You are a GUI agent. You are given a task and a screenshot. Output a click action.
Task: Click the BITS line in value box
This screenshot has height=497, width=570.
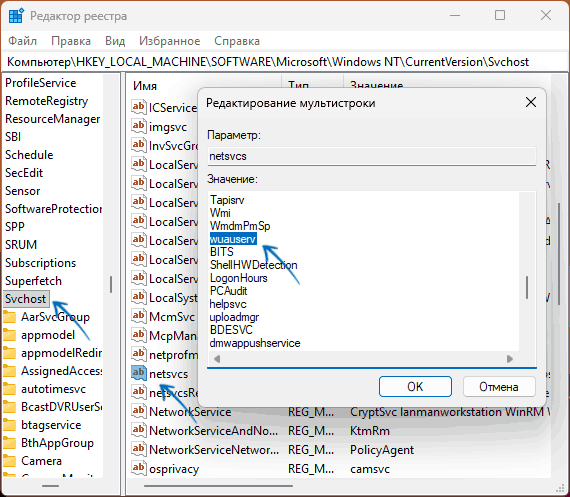tap(222, 252)
